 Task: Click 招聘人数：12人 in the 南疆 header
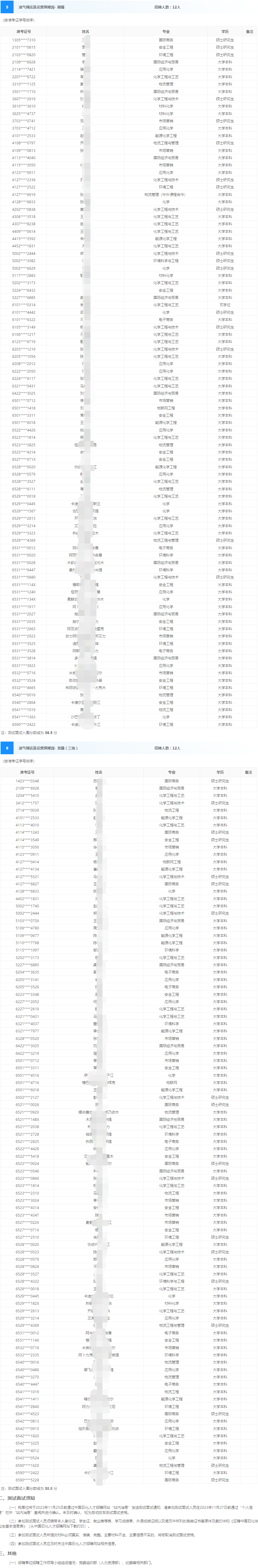point(168,7)
